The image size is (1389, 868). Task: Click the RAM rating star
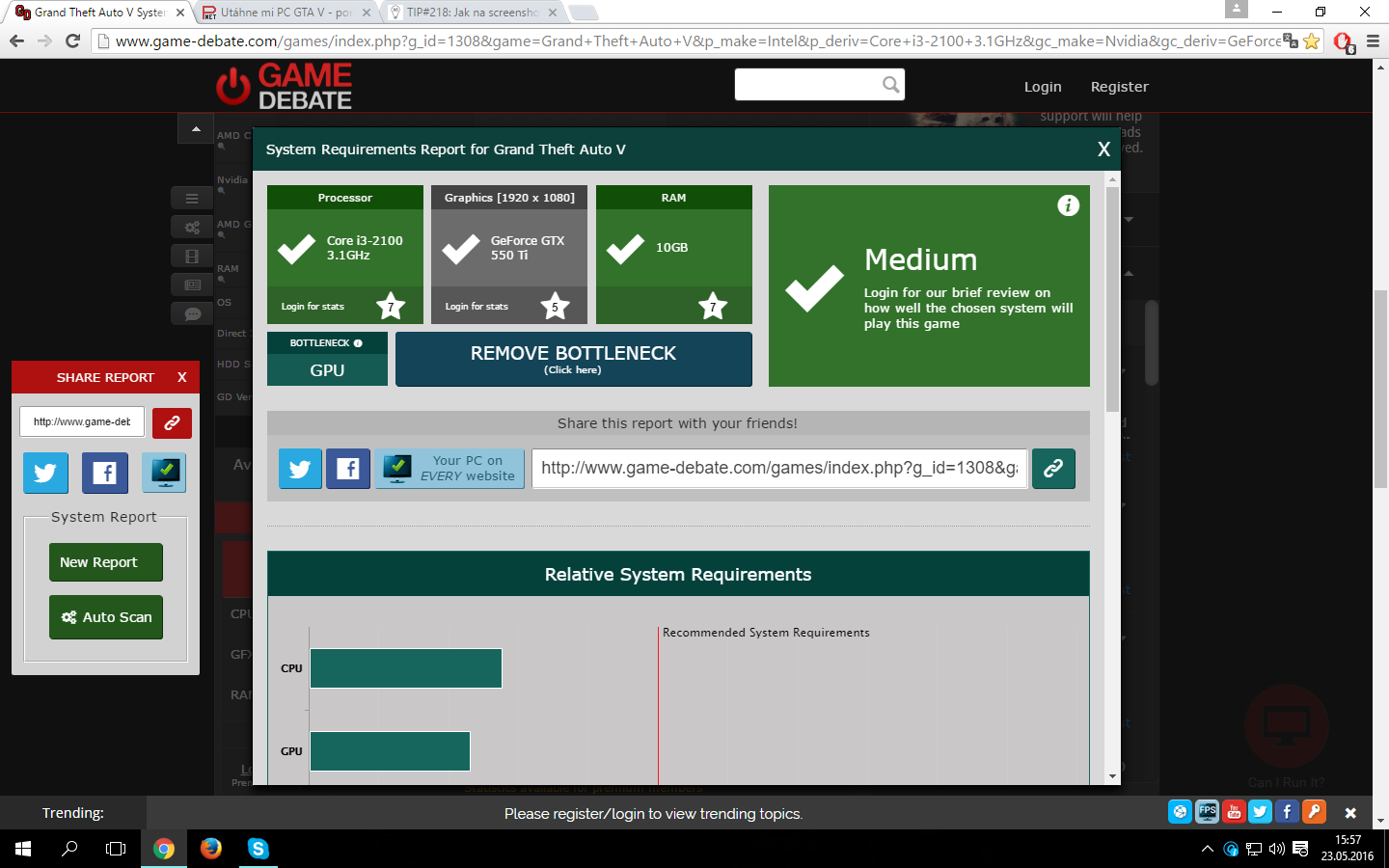pos(713,306)
